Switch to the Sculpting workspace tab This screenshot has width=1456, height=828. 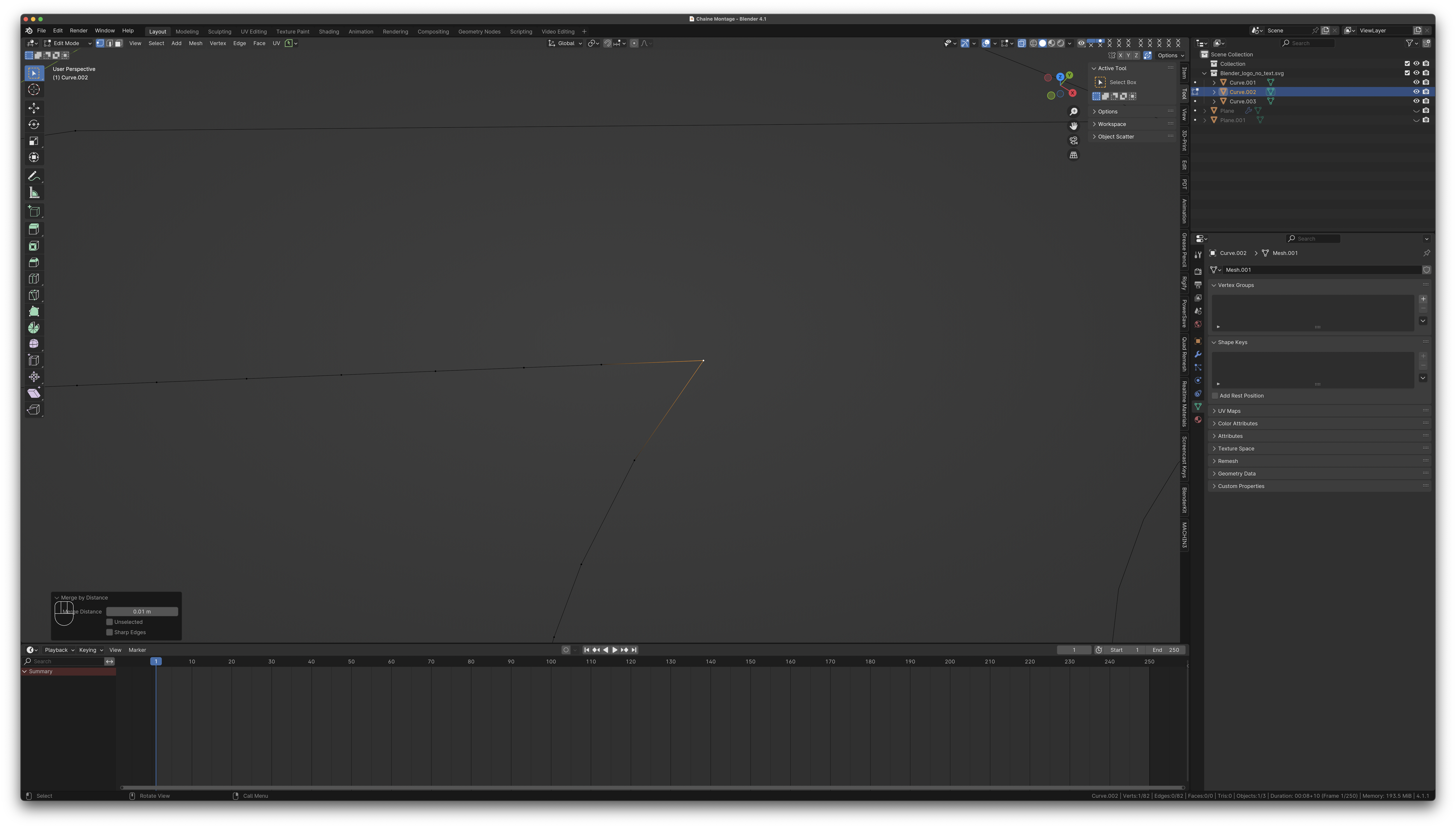click(x=219, y=32)
